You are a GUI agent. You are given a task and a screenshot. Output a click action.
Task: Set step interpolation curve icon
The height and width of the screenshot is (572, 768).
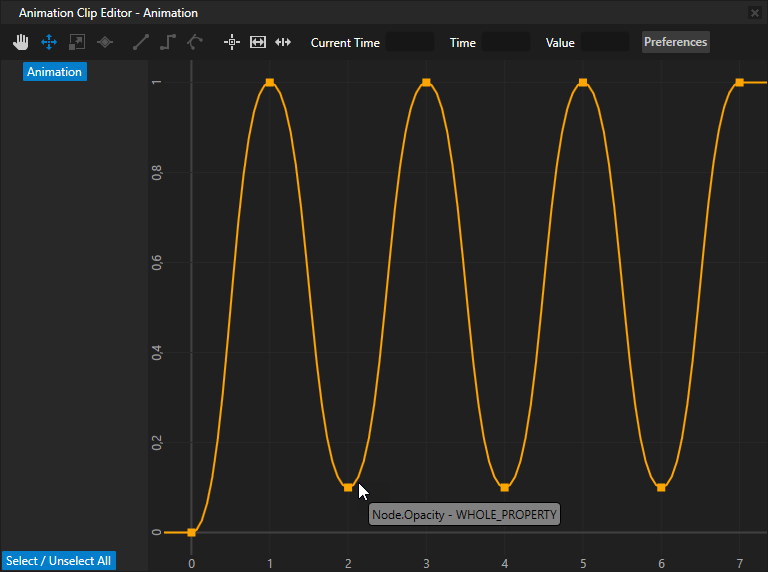pos(168,42)
